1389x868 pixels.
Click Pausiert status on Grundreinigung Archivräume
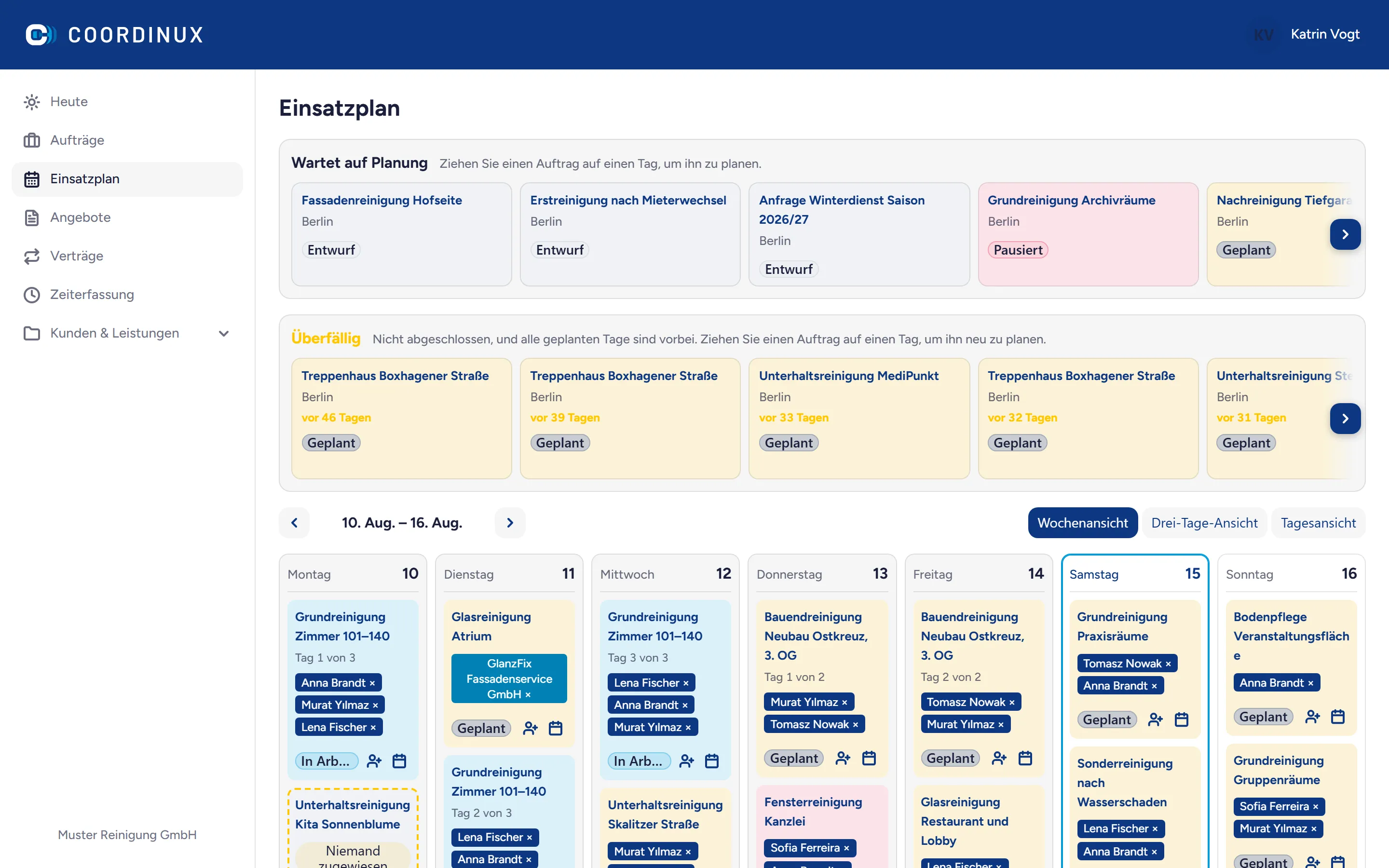pyautogui.click(x=1018, y=250)
